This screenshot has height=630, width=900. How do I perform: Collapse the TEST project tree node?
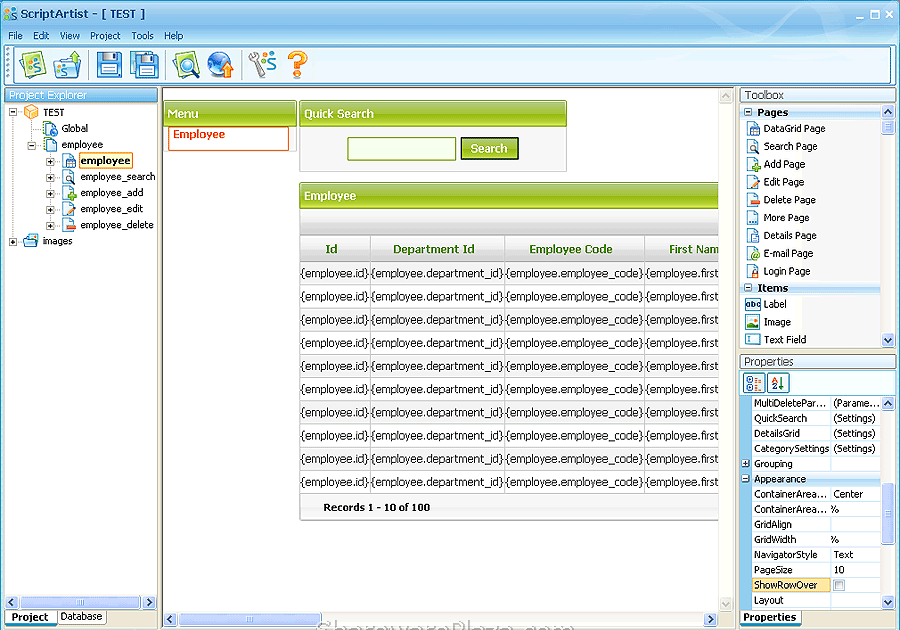tap(13, 112)
